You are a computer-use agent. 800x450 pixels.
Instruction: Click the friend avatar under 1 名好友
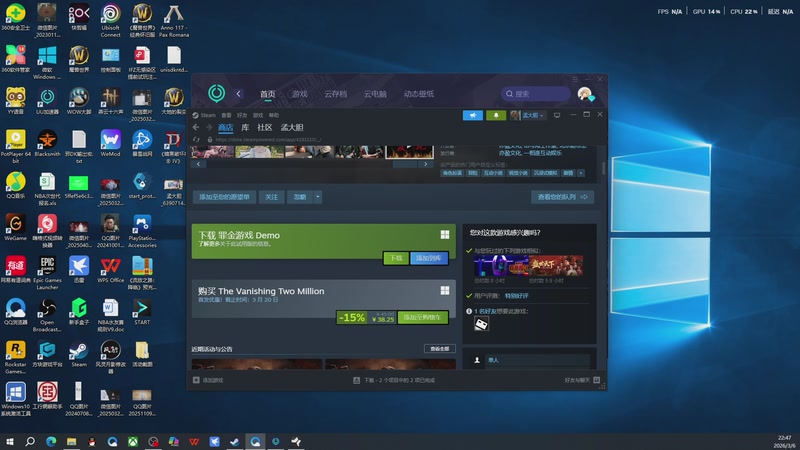[481, 324]
